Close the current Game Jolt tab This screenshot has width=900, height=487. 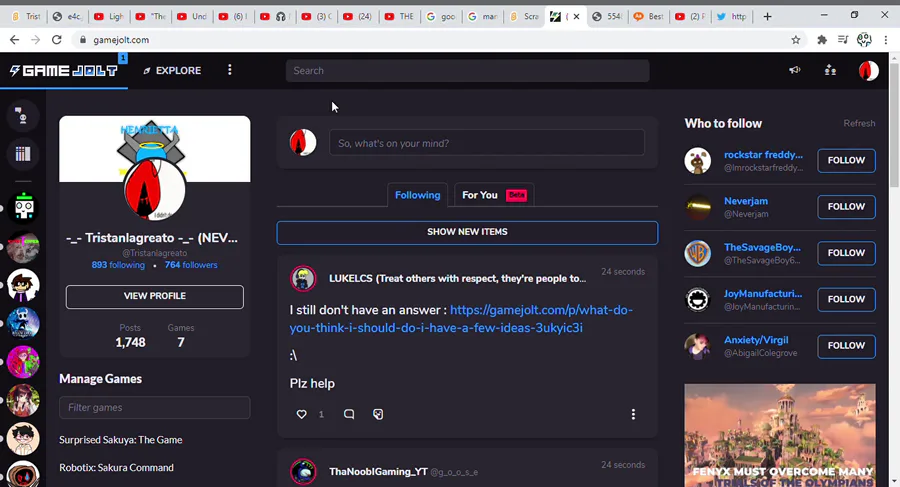(576, 17)
